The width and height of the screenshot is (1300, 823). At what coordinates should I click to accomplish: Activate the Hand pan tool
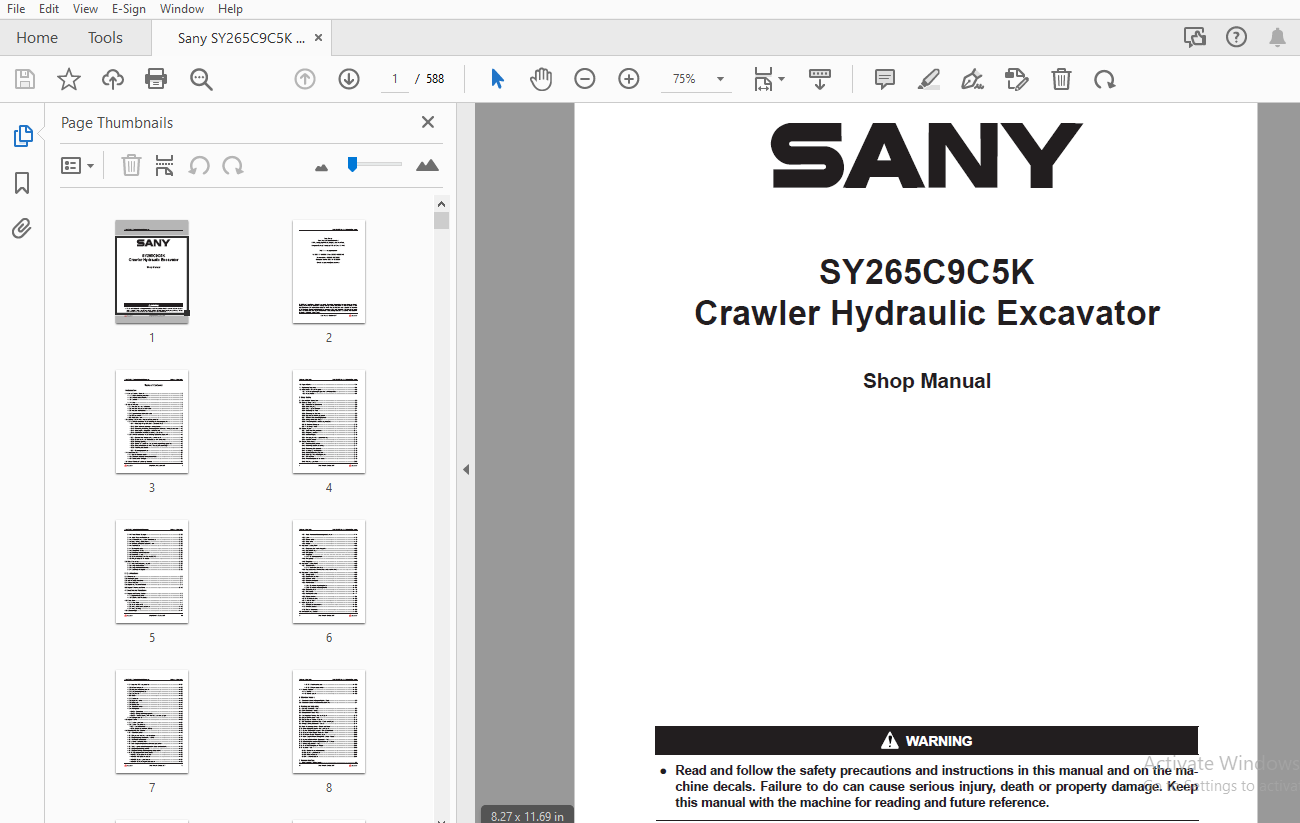coord(541,79)
